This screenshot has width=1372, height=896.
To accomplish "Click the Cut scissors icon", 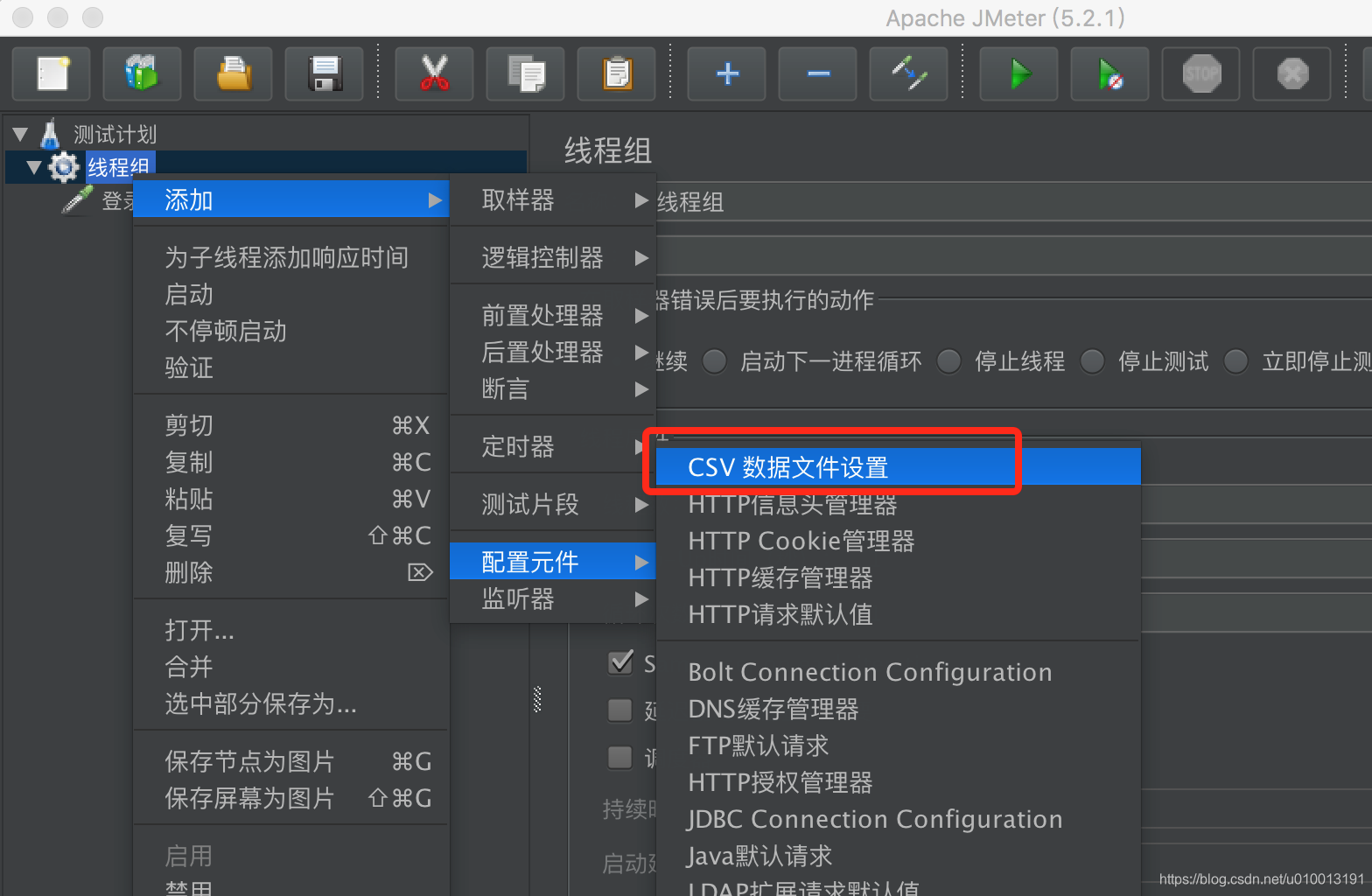I will pos(435,73).
